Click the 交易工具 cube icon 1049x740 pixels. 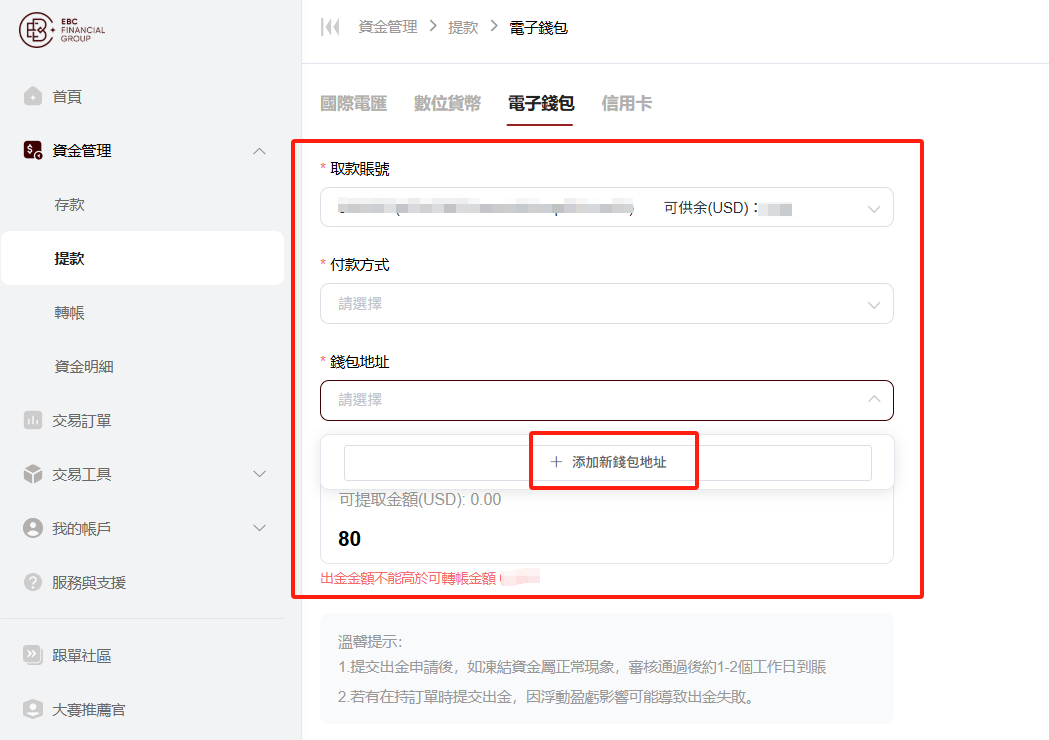(33, 475)
